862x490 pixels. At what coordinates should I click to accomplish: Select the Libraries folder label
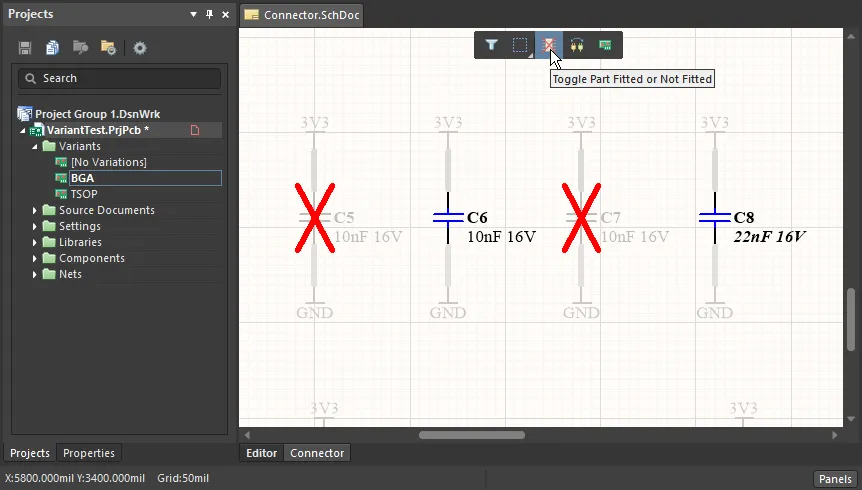[80, 242]
